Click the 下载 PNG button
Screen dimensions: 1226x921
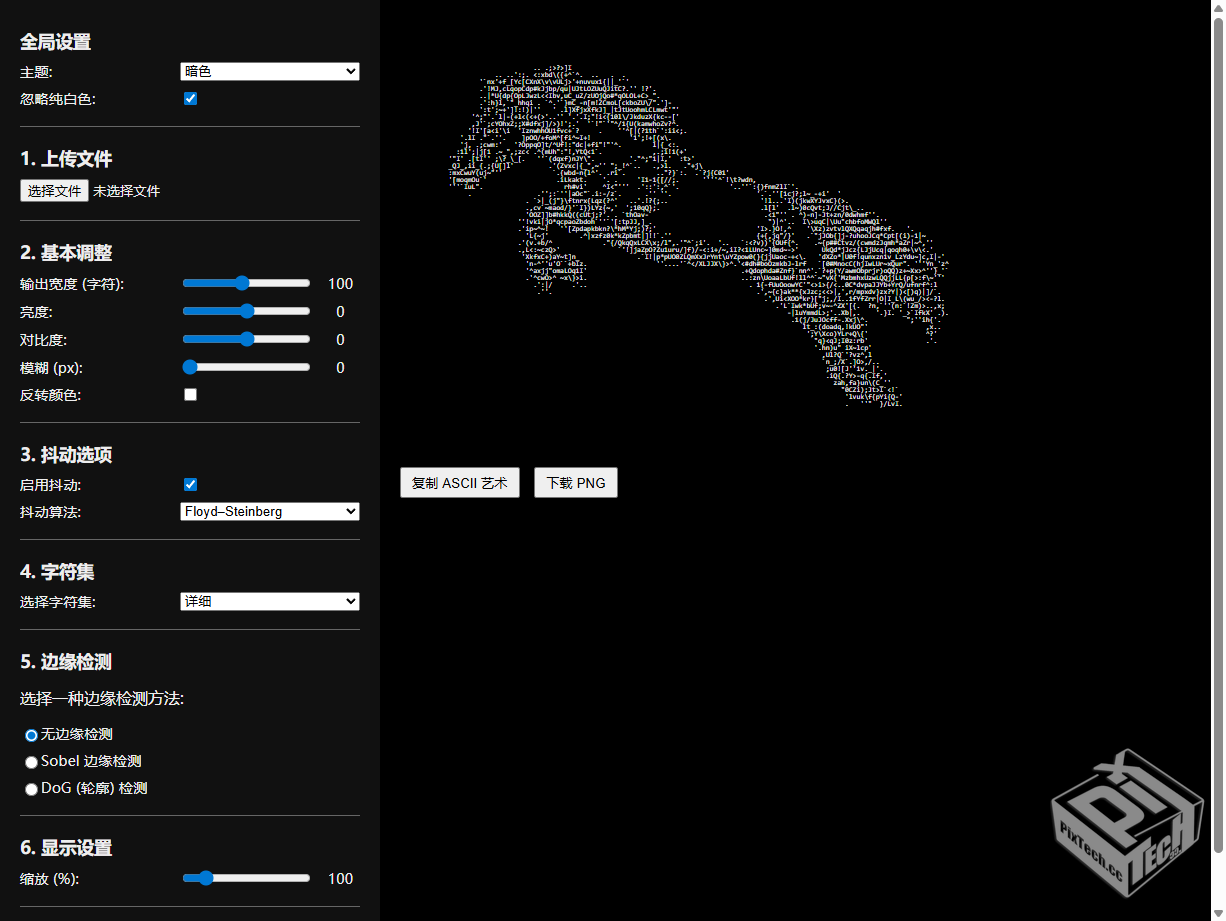[575, 483]
